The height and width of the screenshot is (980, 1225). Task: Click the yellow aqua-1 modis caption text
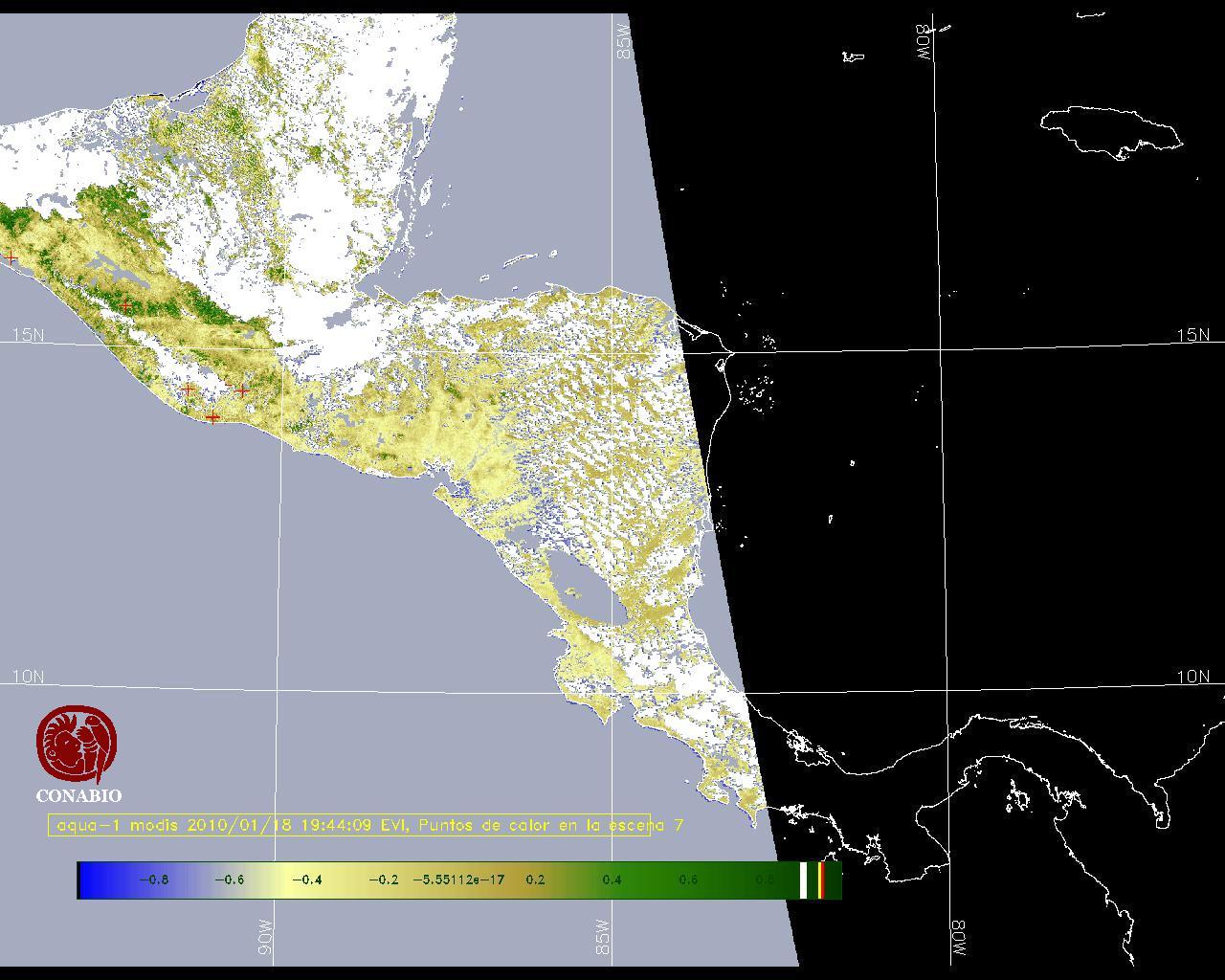[349, 825]
